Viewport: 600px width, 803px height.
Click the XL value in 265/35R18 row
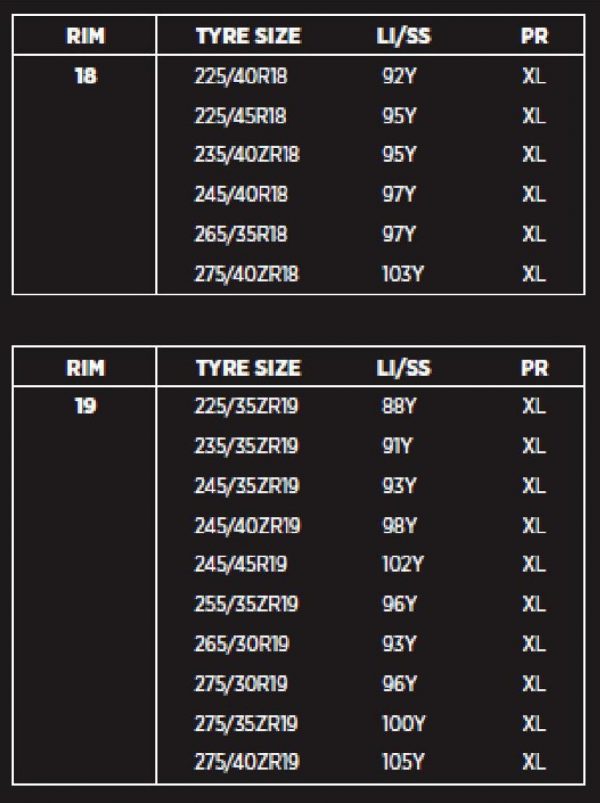533,234
